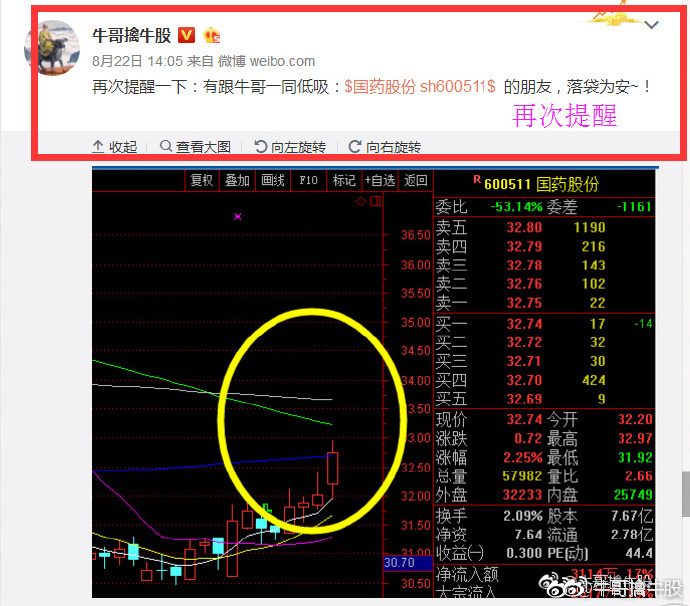Select the 标记 chart toolbar tab
Viewport: 690px width, 606px height.
coord(344,180)
